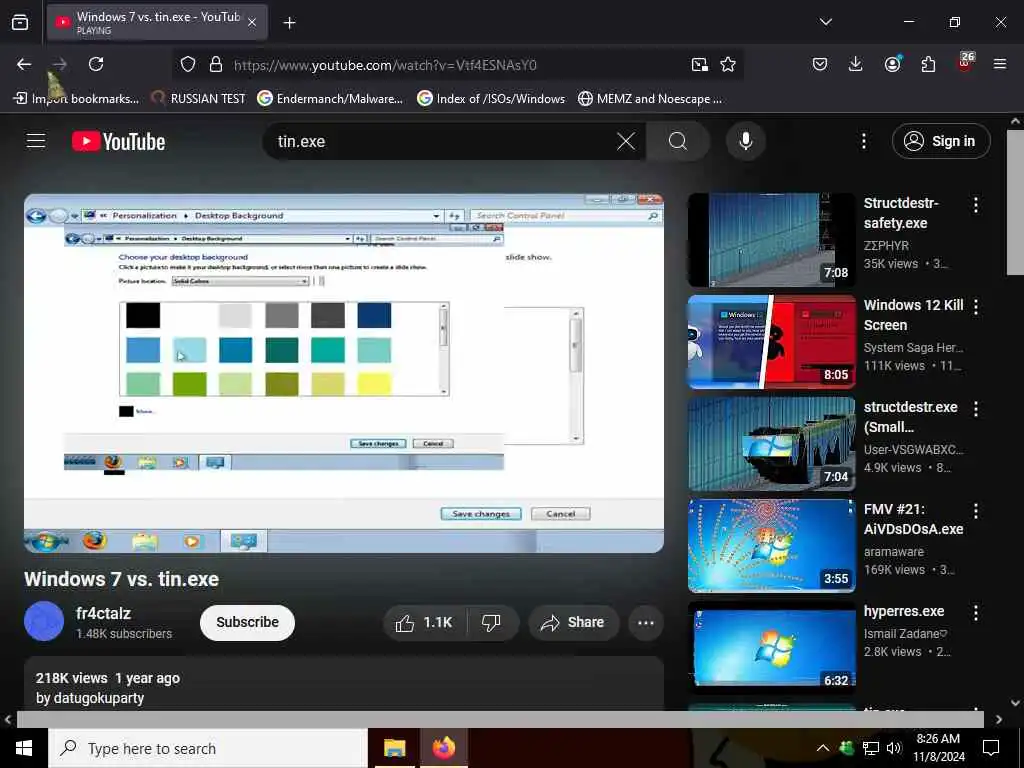The height and width of the screenshot is (768, 1024).
Task: Open FMV #21: AiVDsDOsA.exe video title
Action: (x=913, y=519)
